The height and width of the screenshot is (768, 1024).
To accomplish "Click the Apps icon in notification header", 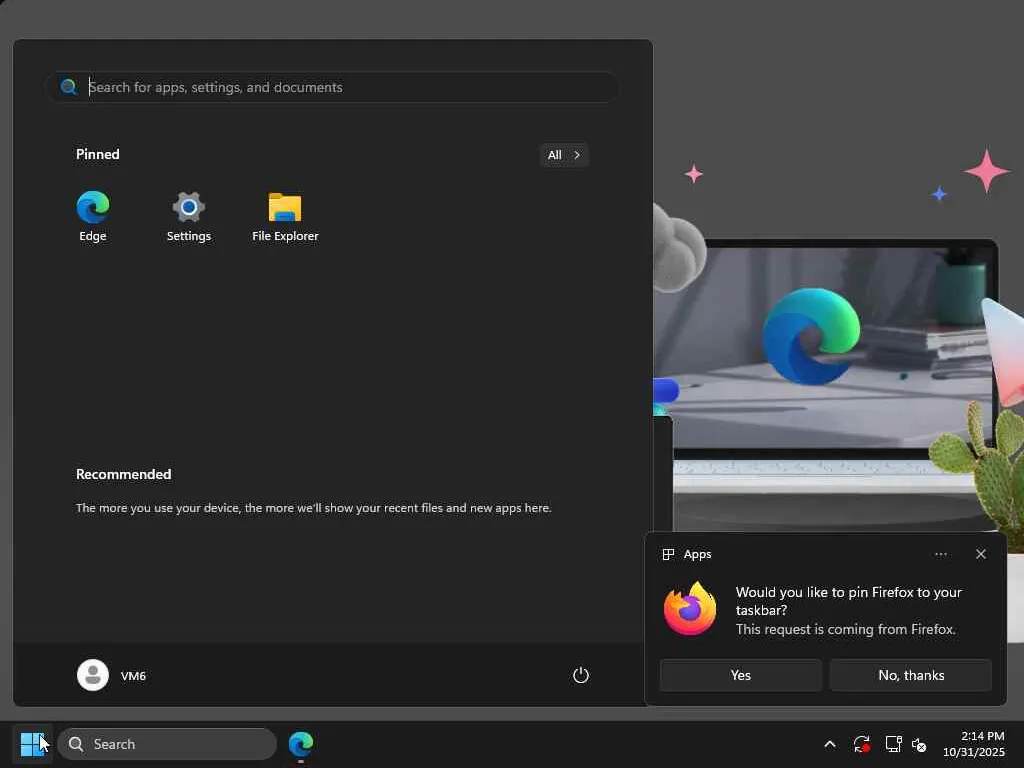I will tap(668, 554).
